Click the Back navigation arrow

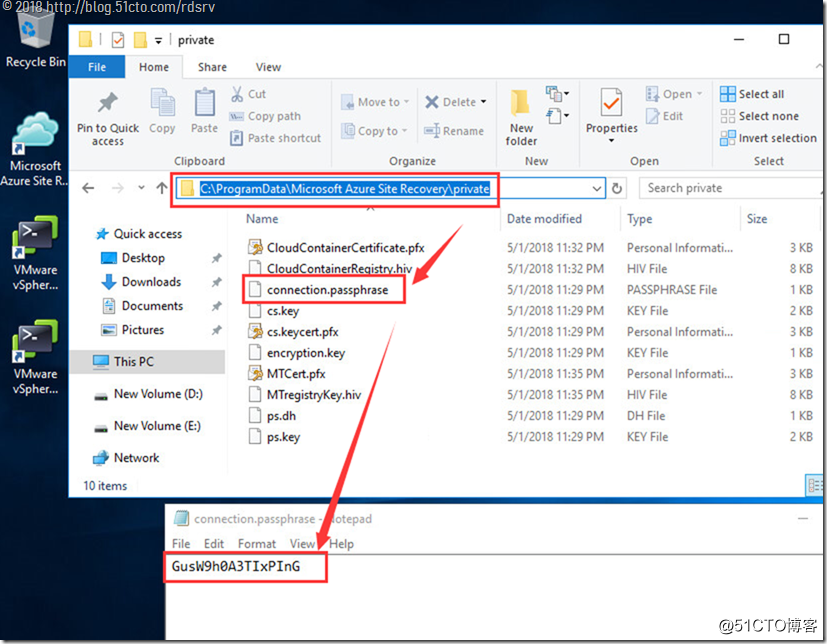click(x=89, y=188)
